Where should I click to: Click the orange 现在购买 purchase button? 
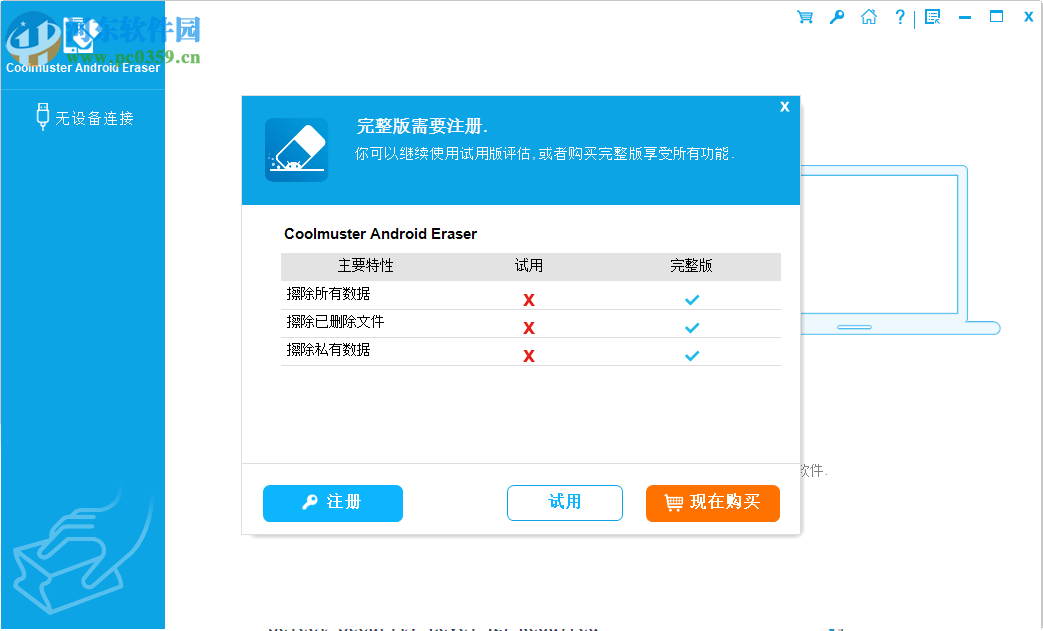(x=712, y=503)
